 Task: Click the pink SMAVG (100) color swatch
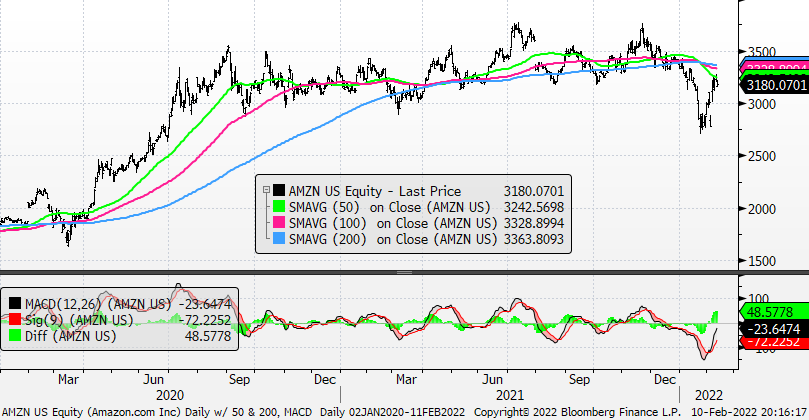coord(279,223)
